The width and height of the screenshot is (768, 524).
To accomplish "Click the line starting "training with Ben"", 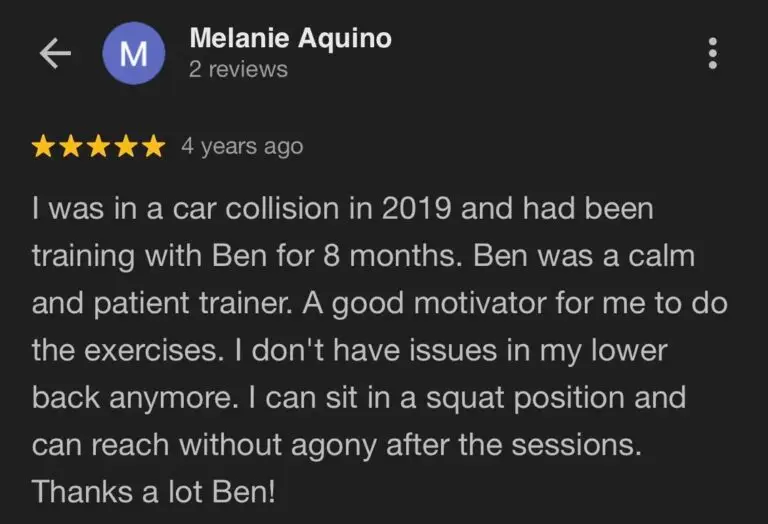I will pos(363,257).
